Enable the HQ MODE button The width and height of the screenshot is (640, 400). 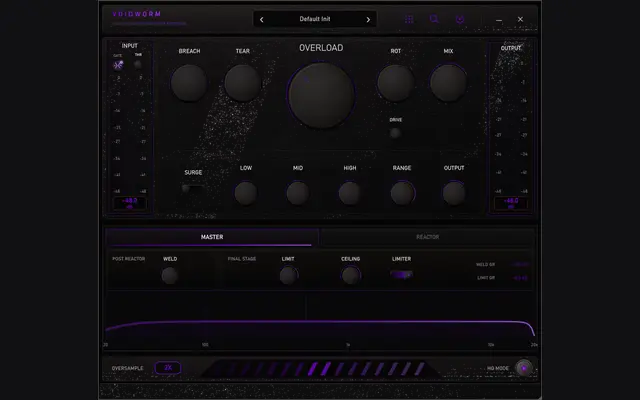(523, 368)
